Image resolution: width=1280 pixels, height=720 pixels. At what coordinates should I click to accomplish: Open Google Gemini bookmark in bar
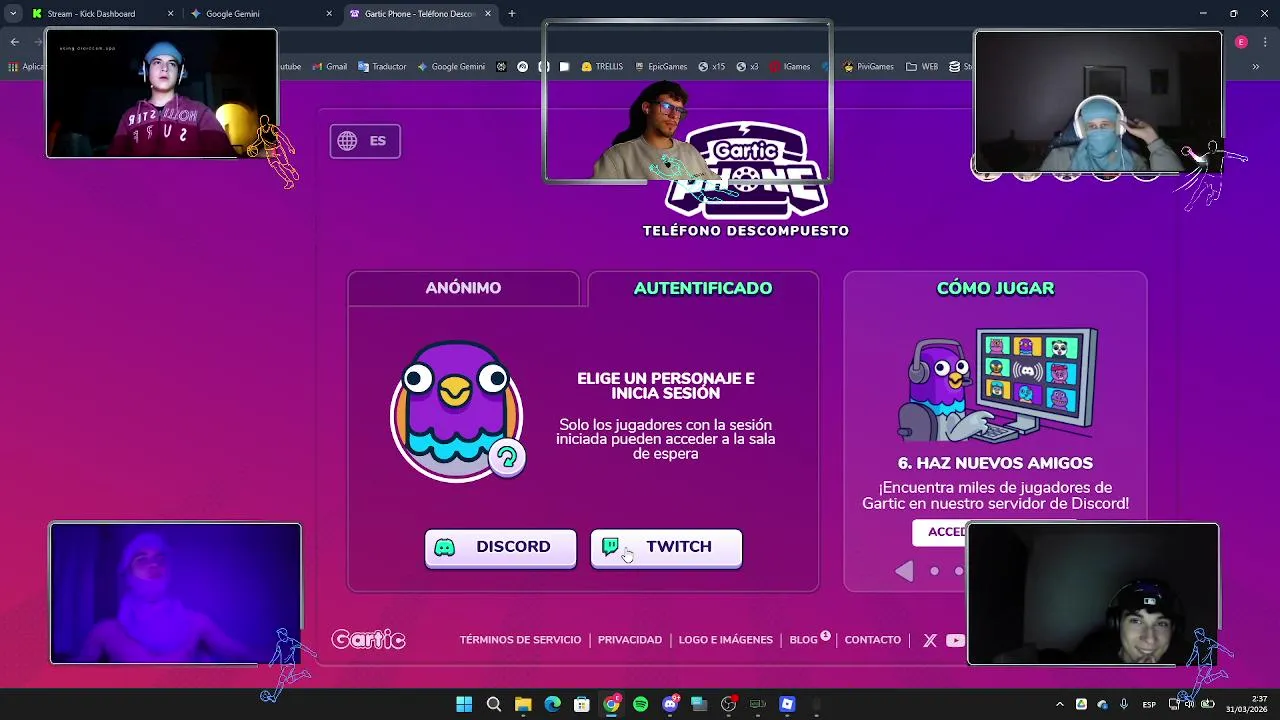[451, 67]
